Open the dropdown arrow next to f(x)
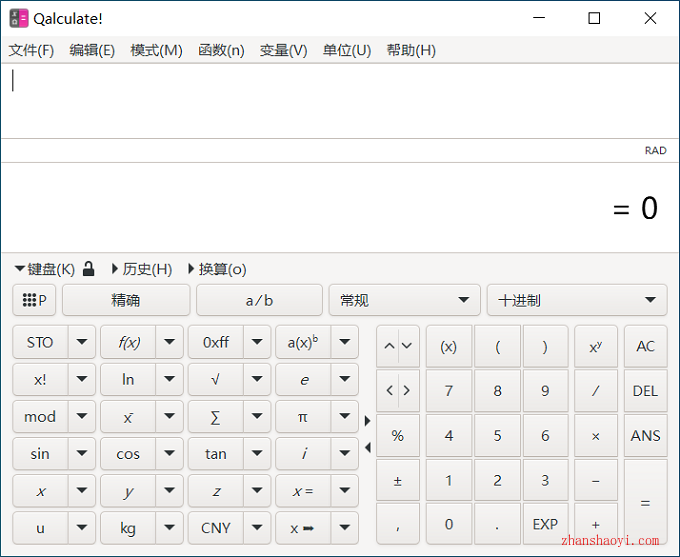 pyautogui.click(x=169, y=342)
